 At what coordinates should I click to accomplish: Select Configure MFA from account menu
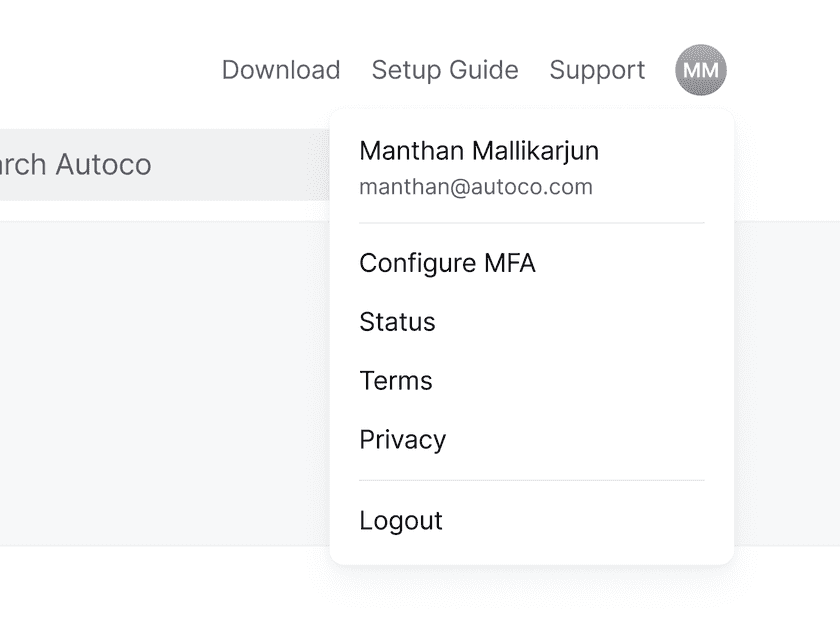[x=447, y=263]
